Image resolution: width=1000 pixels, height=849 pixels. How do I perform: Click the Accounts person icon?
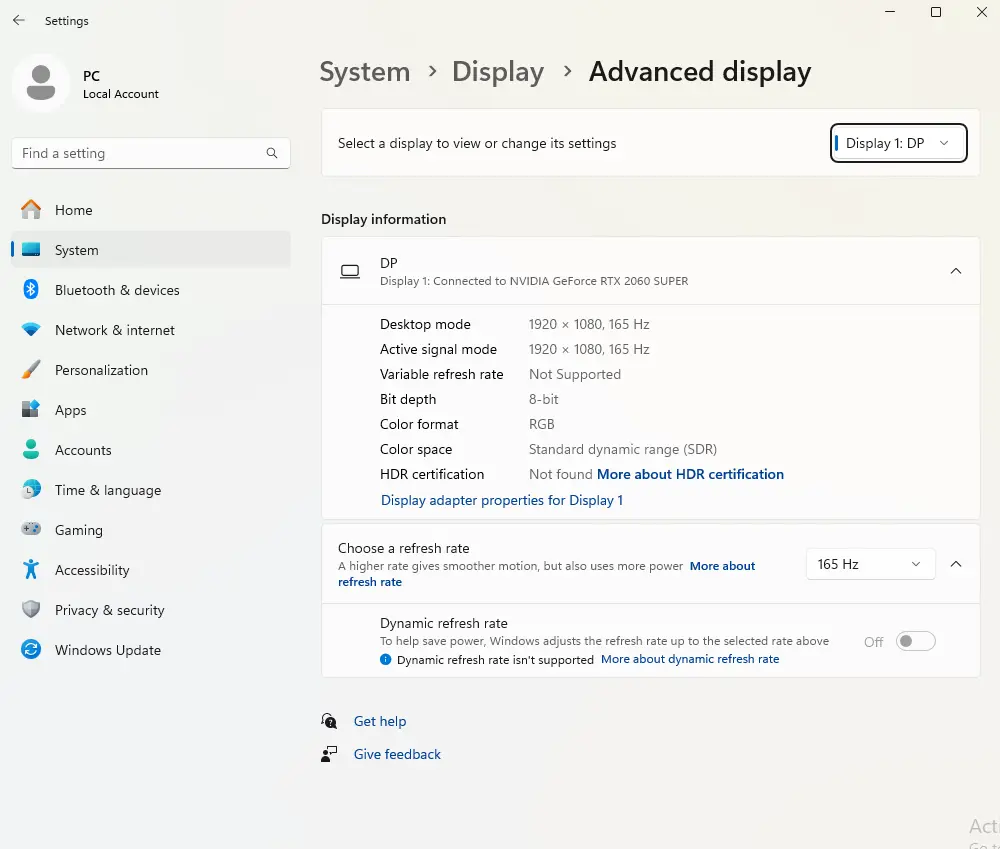pos(31,450)
